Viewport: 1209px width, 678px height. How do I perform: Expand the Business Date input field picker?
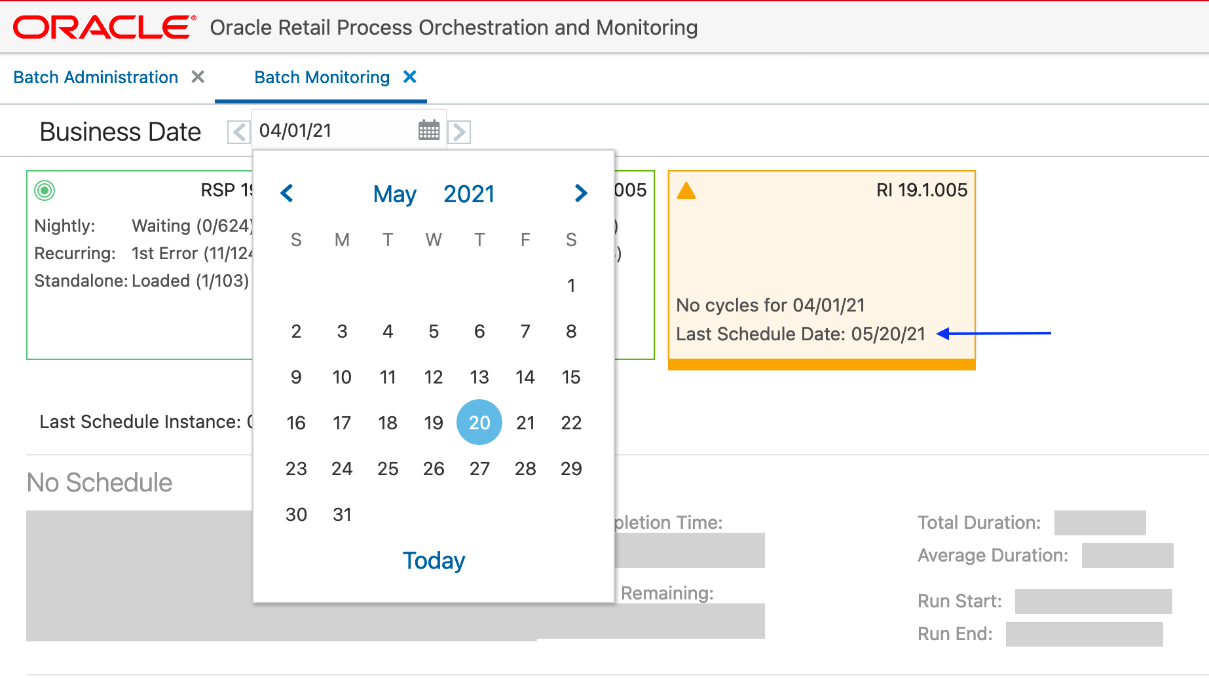tap(428, 130)
